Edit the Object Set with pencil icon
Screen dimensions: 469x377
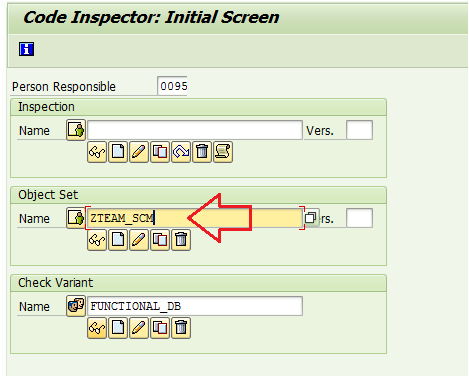pos(139,240)
